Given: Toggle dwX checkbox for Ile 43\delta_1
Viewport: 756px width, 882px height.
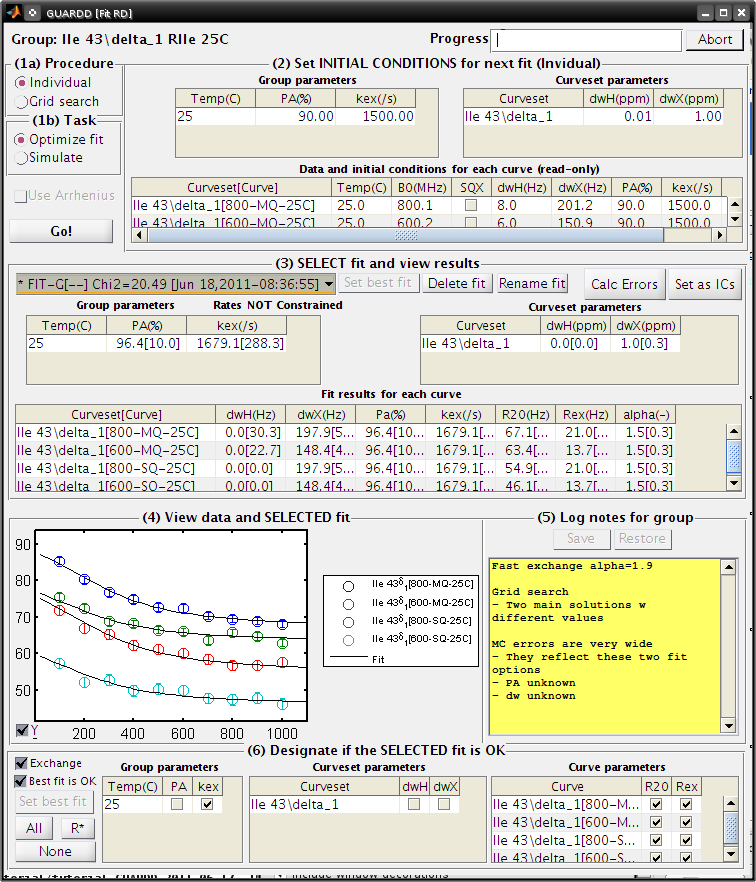Looking at the screenshot, I should coord(444,804).
